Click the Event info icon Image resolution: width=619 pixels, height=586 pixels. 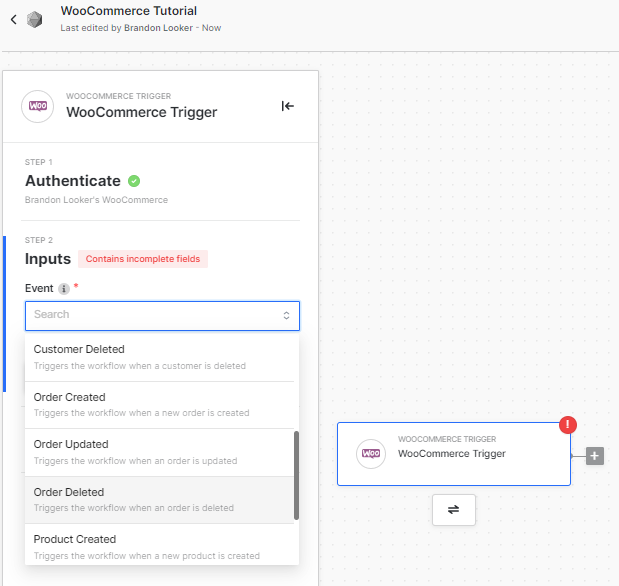pyautogui.click(x=64, y=289)
